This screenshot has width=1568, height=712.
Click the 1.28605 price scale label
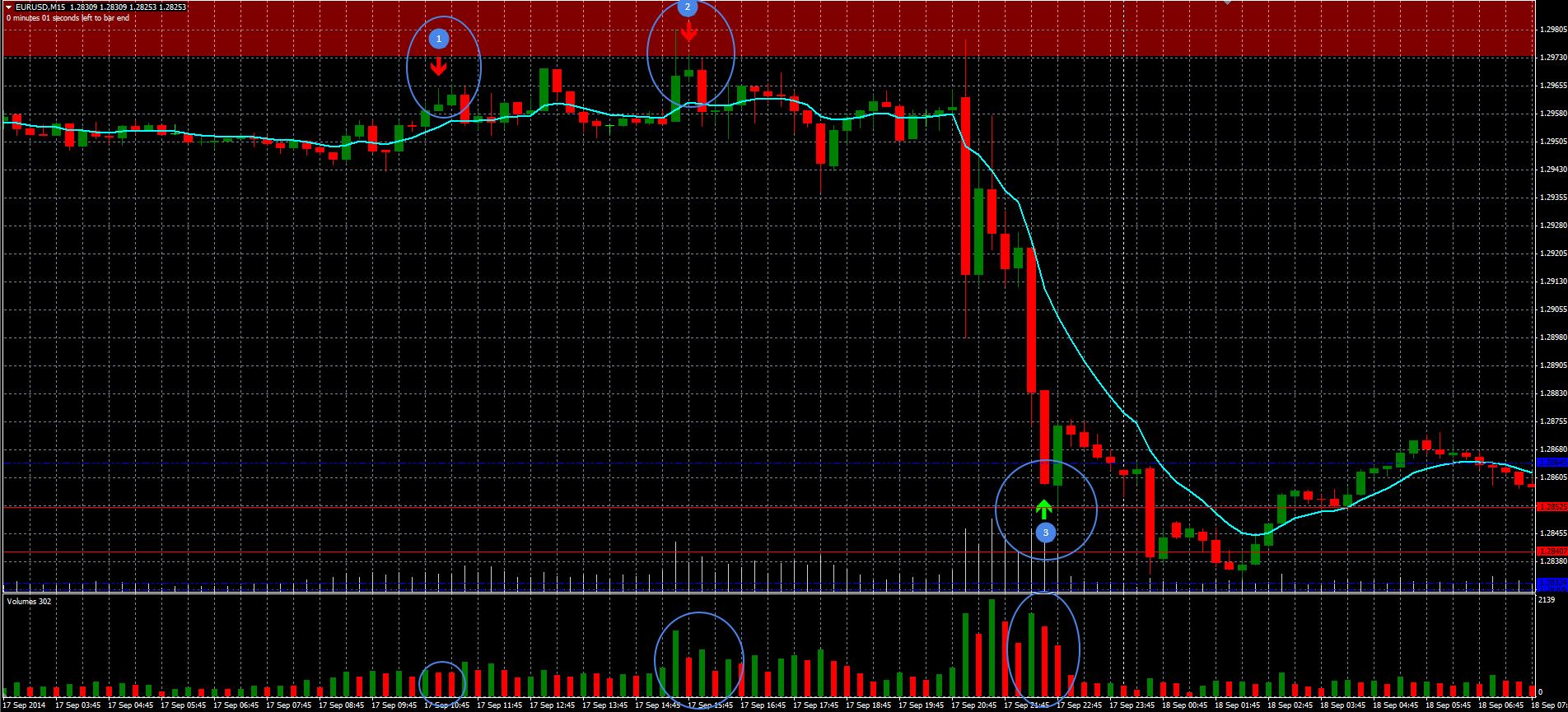[x=1552, y=477]
